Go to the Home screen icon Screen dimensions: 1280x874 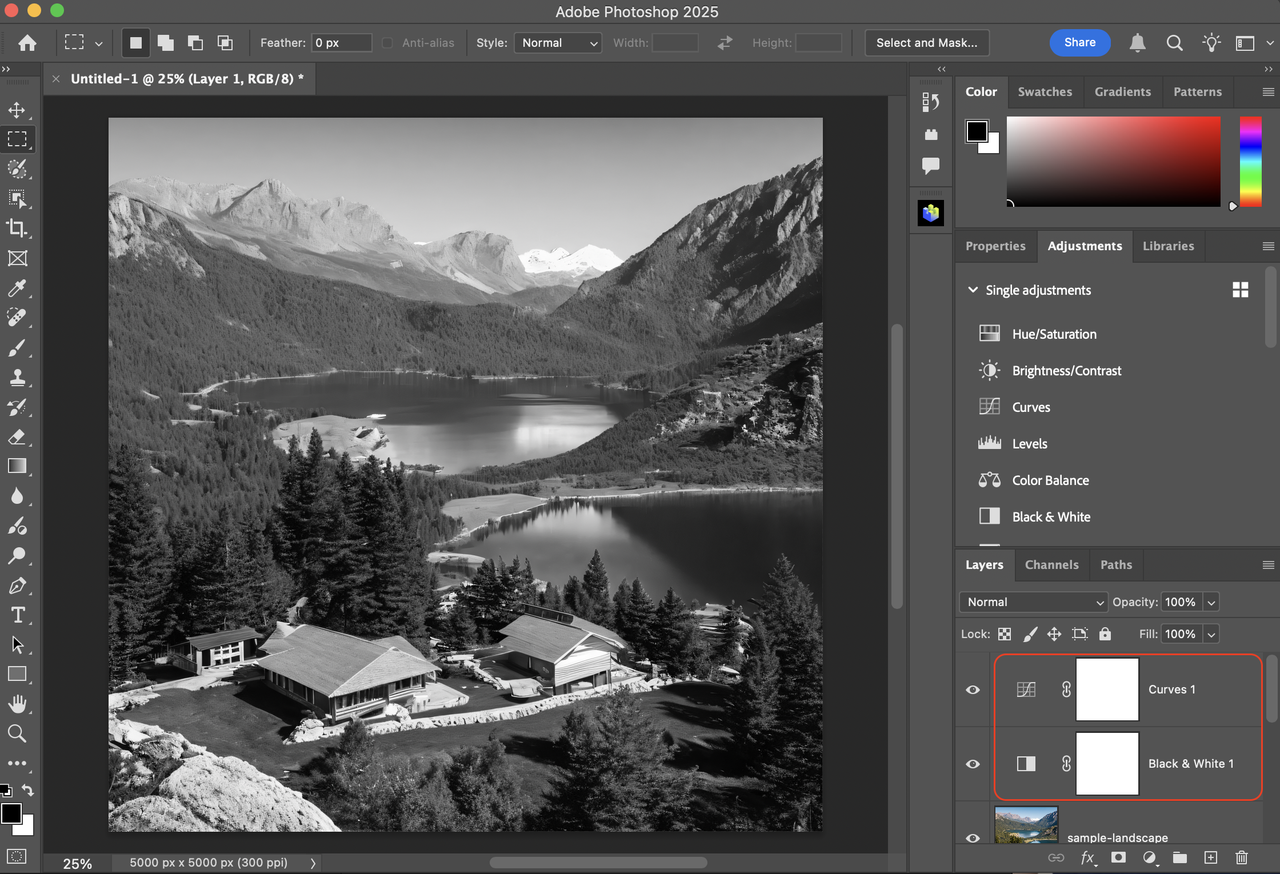[x=27, y=43]
